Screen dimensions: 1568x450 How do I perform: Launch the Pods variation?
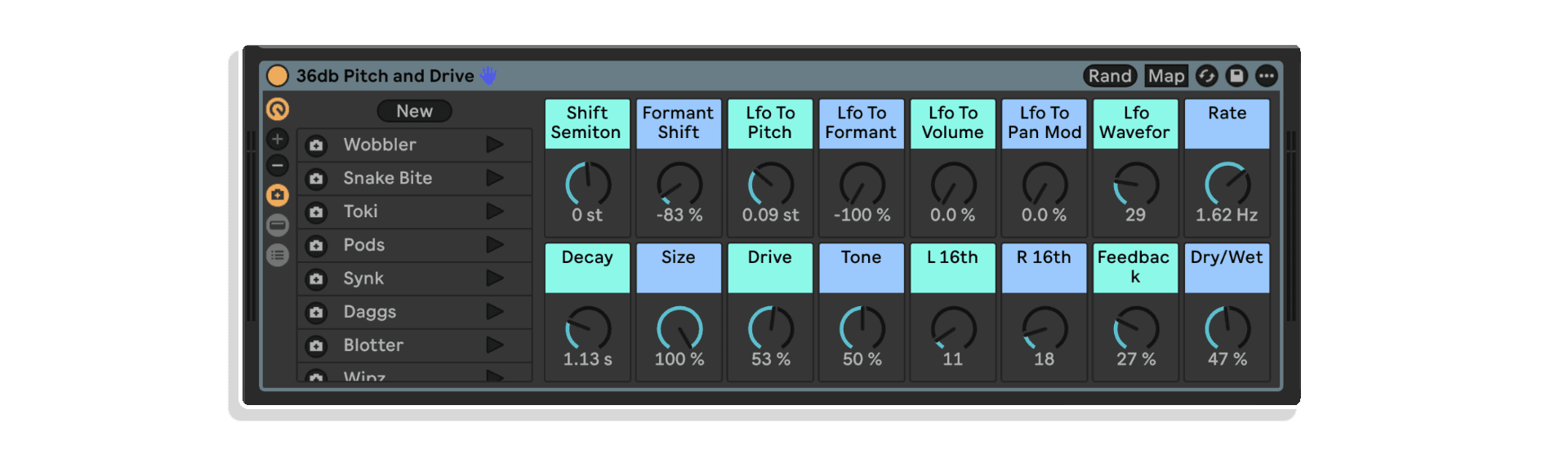pyautogui.click(x=495, y=245)
